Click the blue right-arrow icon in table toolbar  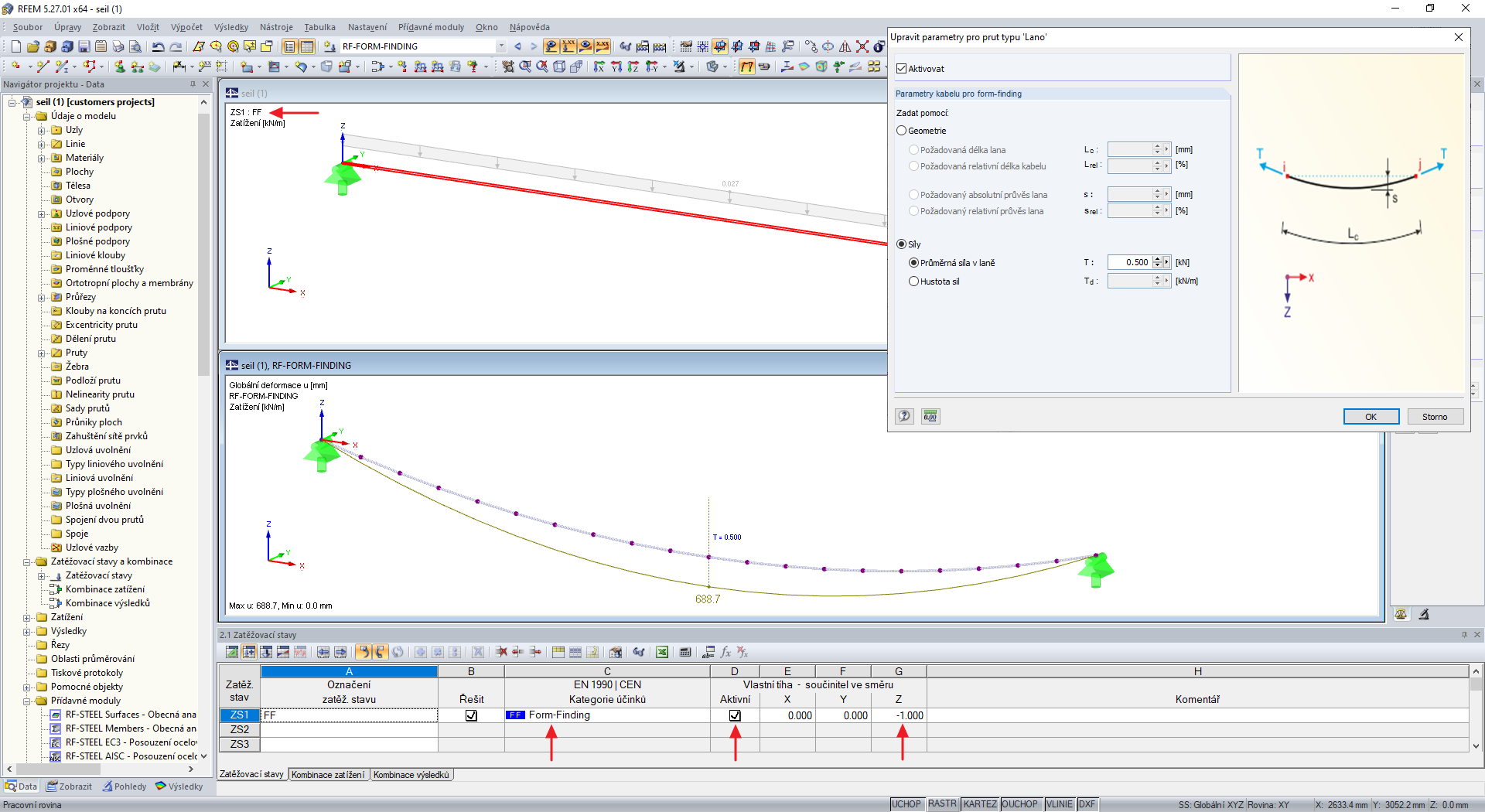(x=340, y=652)
